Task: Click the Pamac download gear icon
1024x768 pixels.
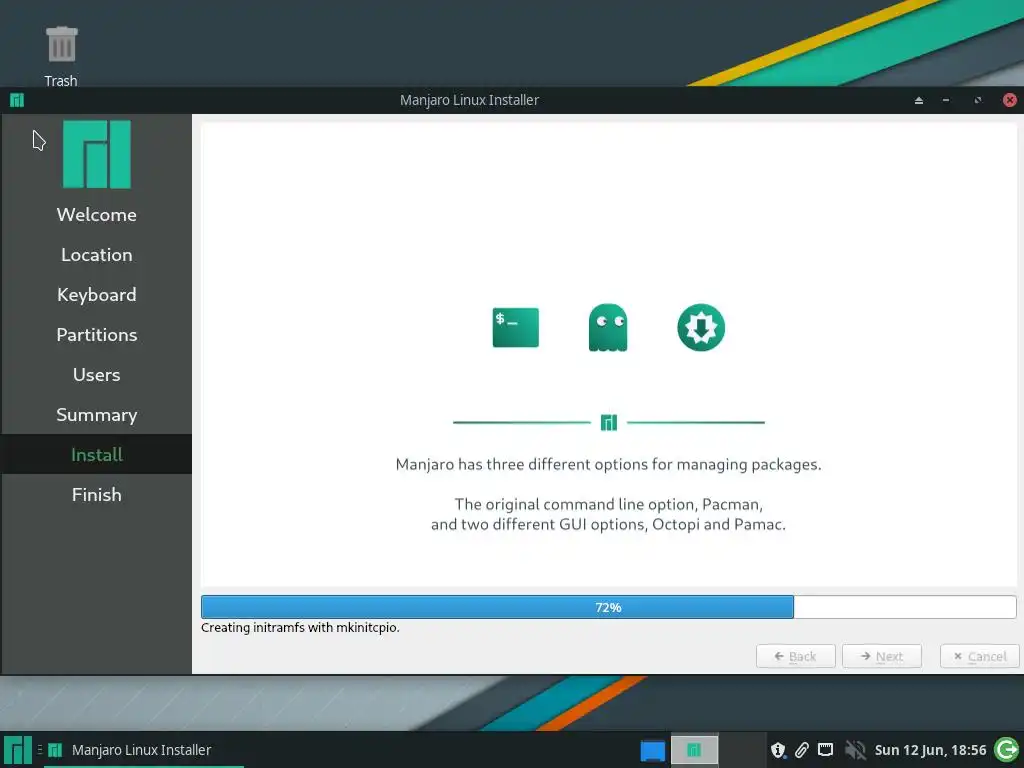Action: (701, 328)
